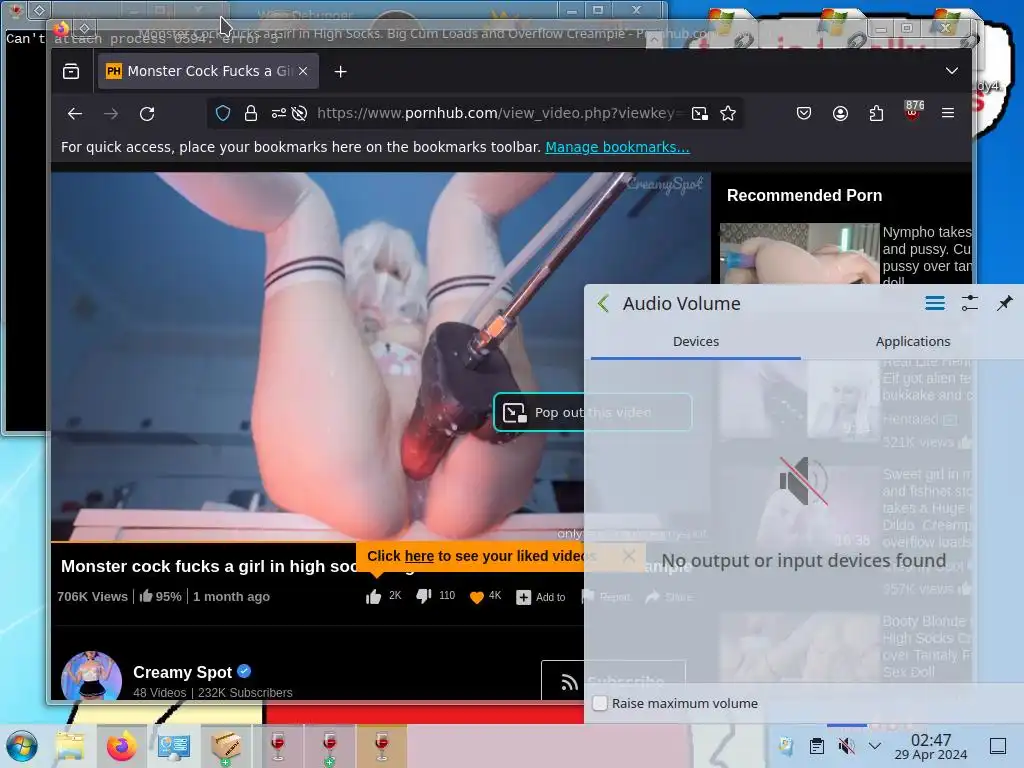The height and width of the screenshot is (768, 1024).
Task: Follow the Manage bookmarks link
Action: 617,147
